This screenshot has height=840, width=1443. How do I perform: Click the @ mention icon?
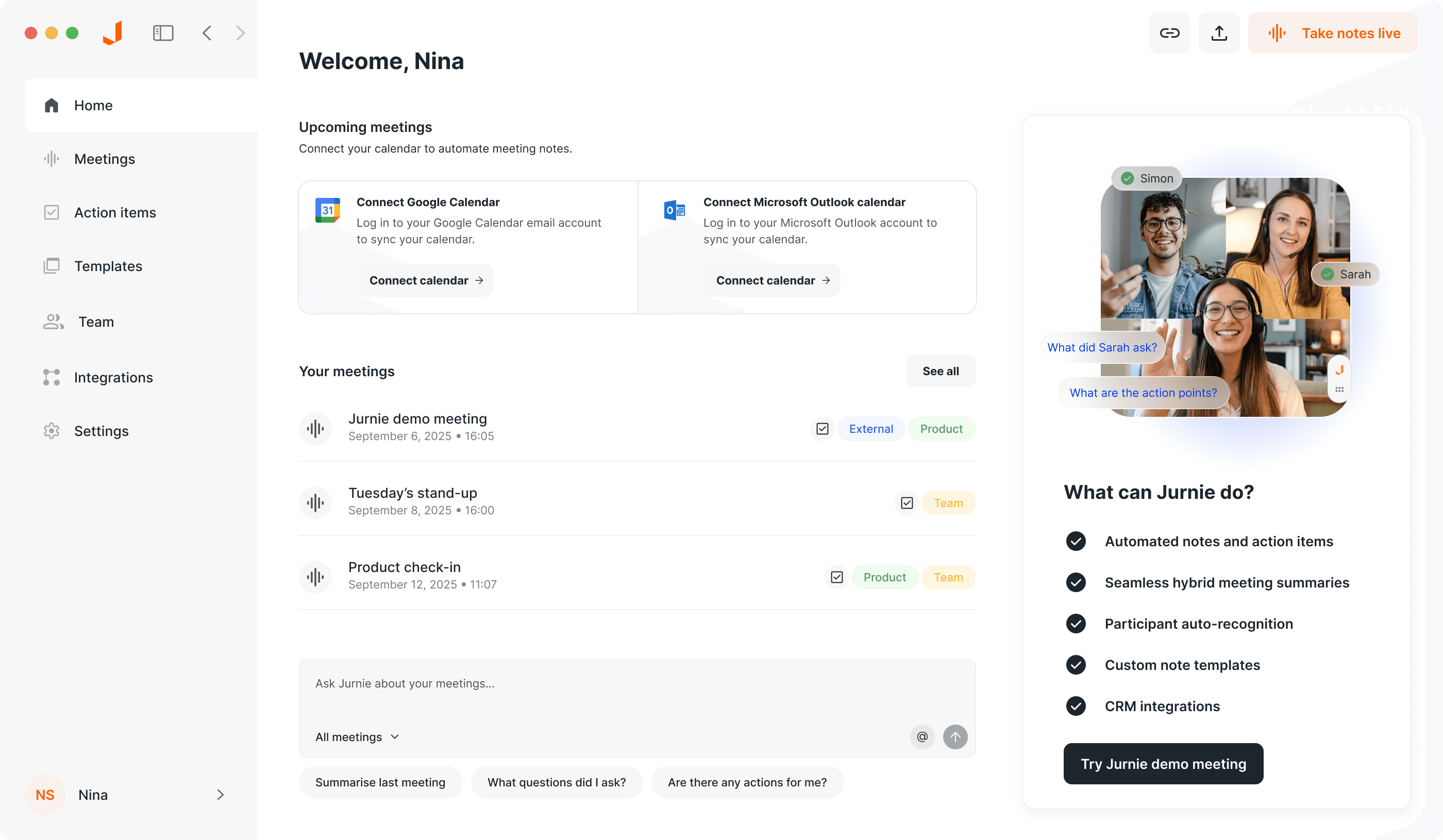922,736
